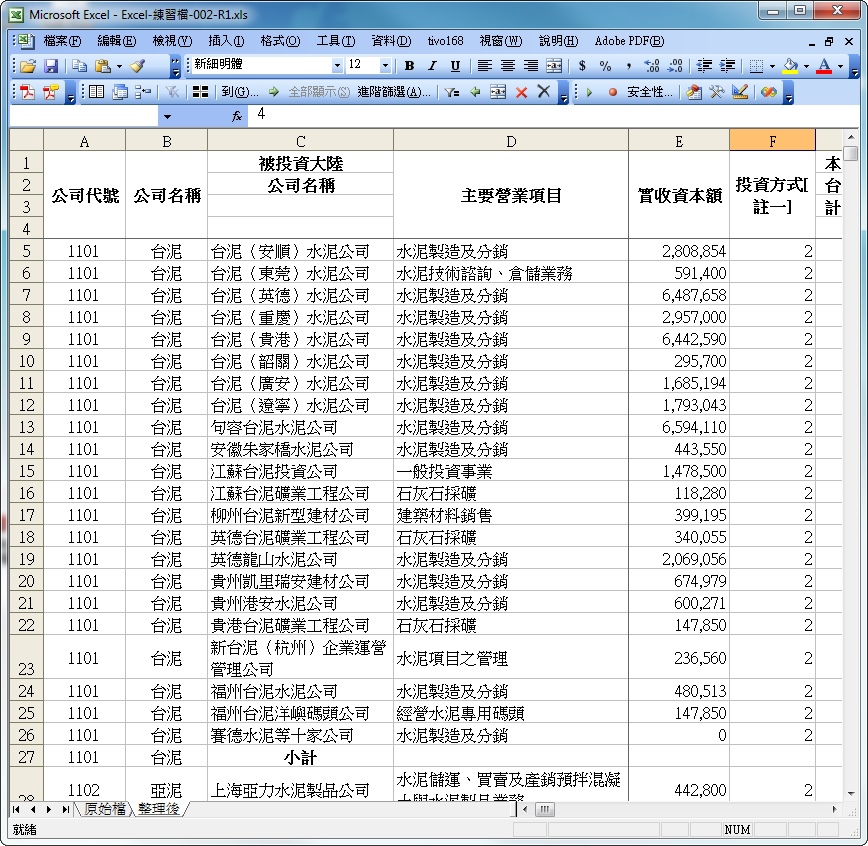
Task: Apply the yellow fill color bucket
Action: [x=790, y=66]
